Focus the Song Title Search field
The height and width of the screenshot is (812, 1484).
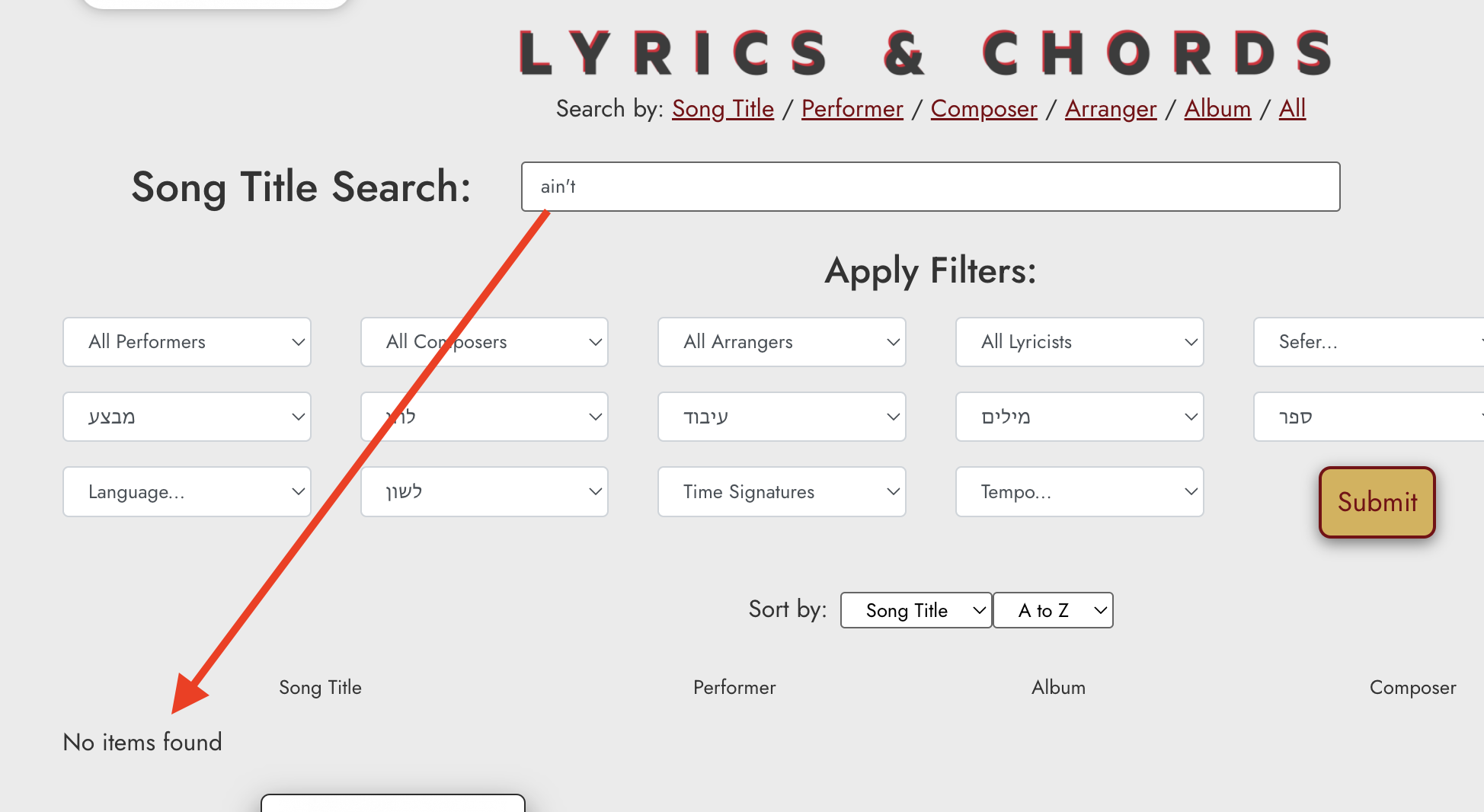tap(930, 187)
